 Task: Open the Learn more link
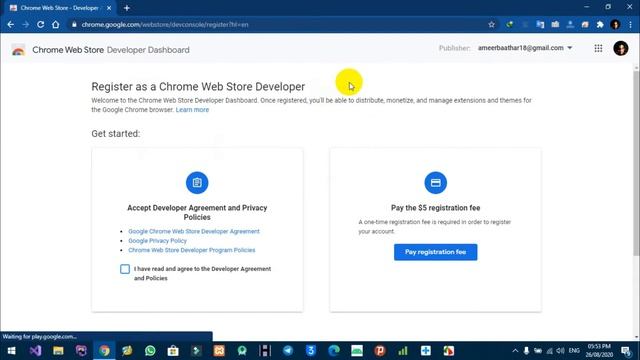[192, 110]
